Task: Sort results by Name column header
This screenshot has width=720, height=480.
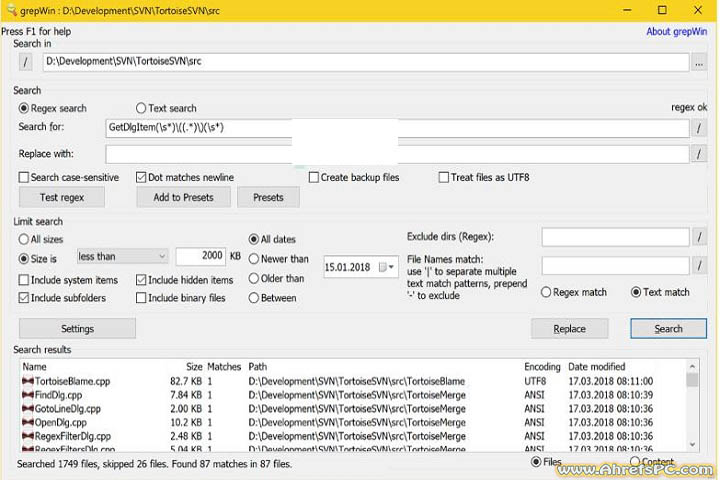Action: [34, 367]
